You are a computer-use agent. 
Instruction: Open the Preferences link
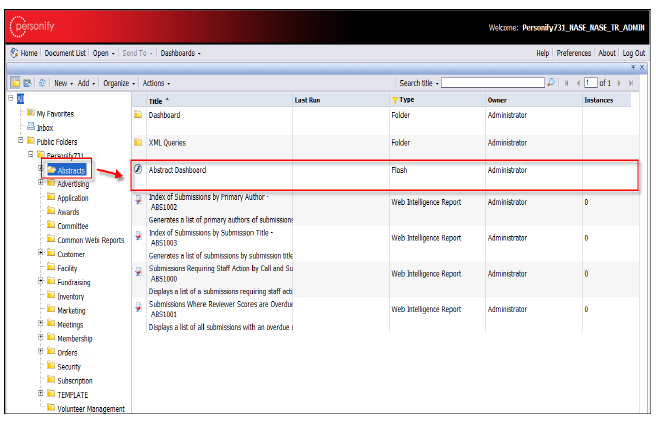(573, 52)
